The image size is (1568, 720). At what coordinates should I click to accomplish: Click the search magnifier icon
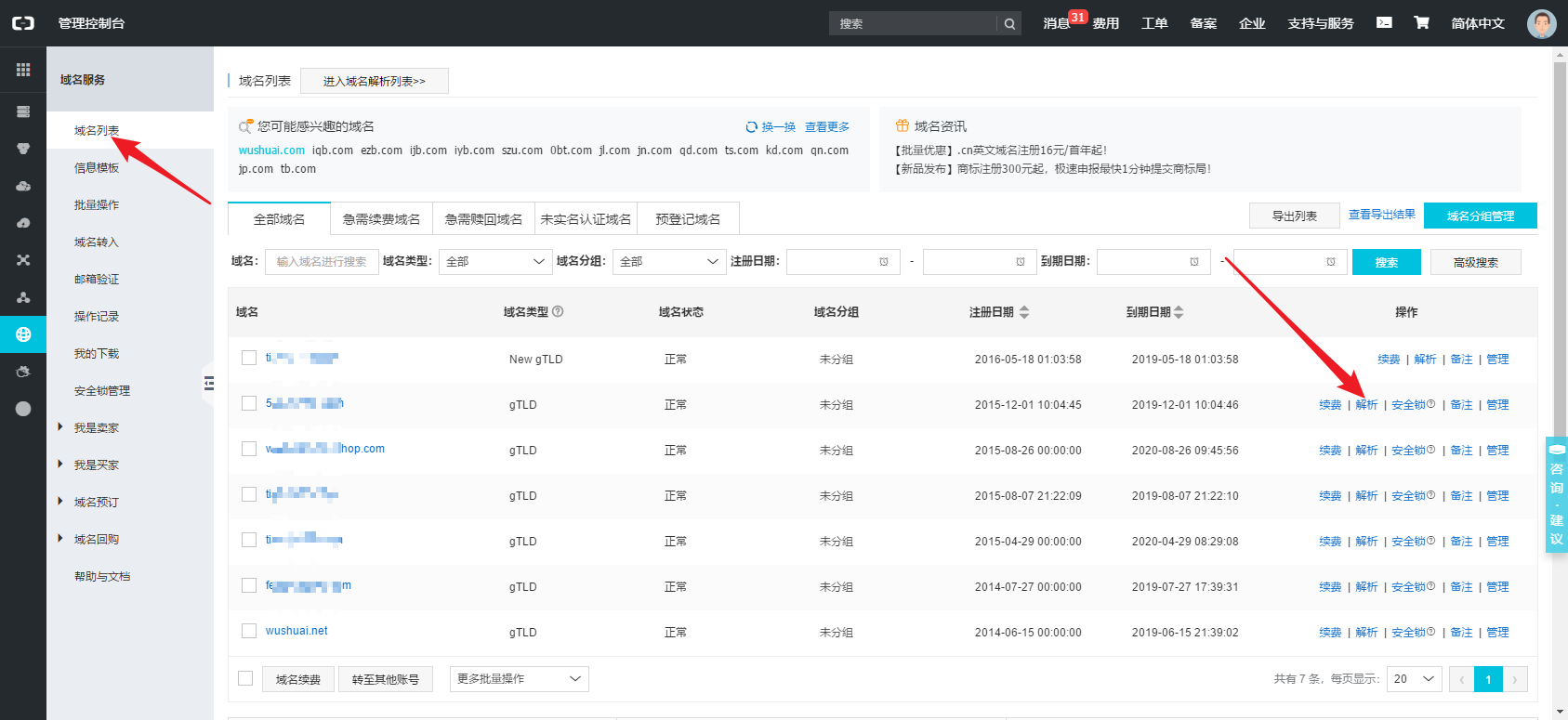1009,24
